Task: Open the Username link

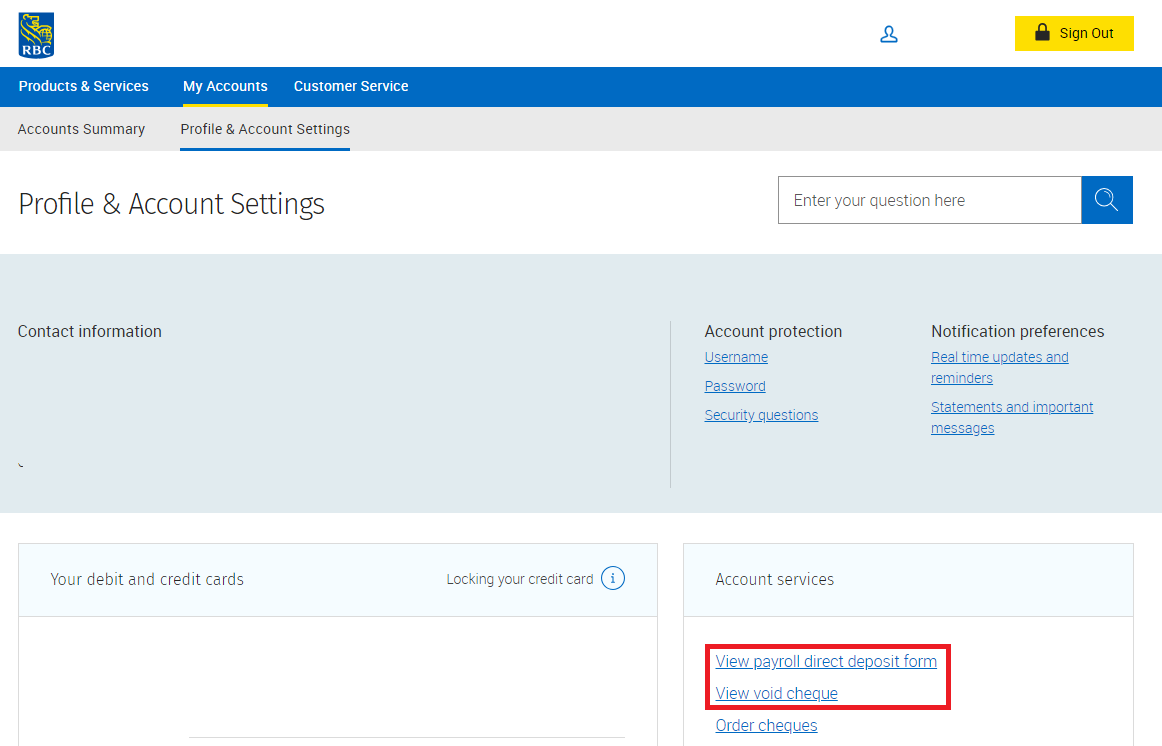Action: click(x=736, y=357)
